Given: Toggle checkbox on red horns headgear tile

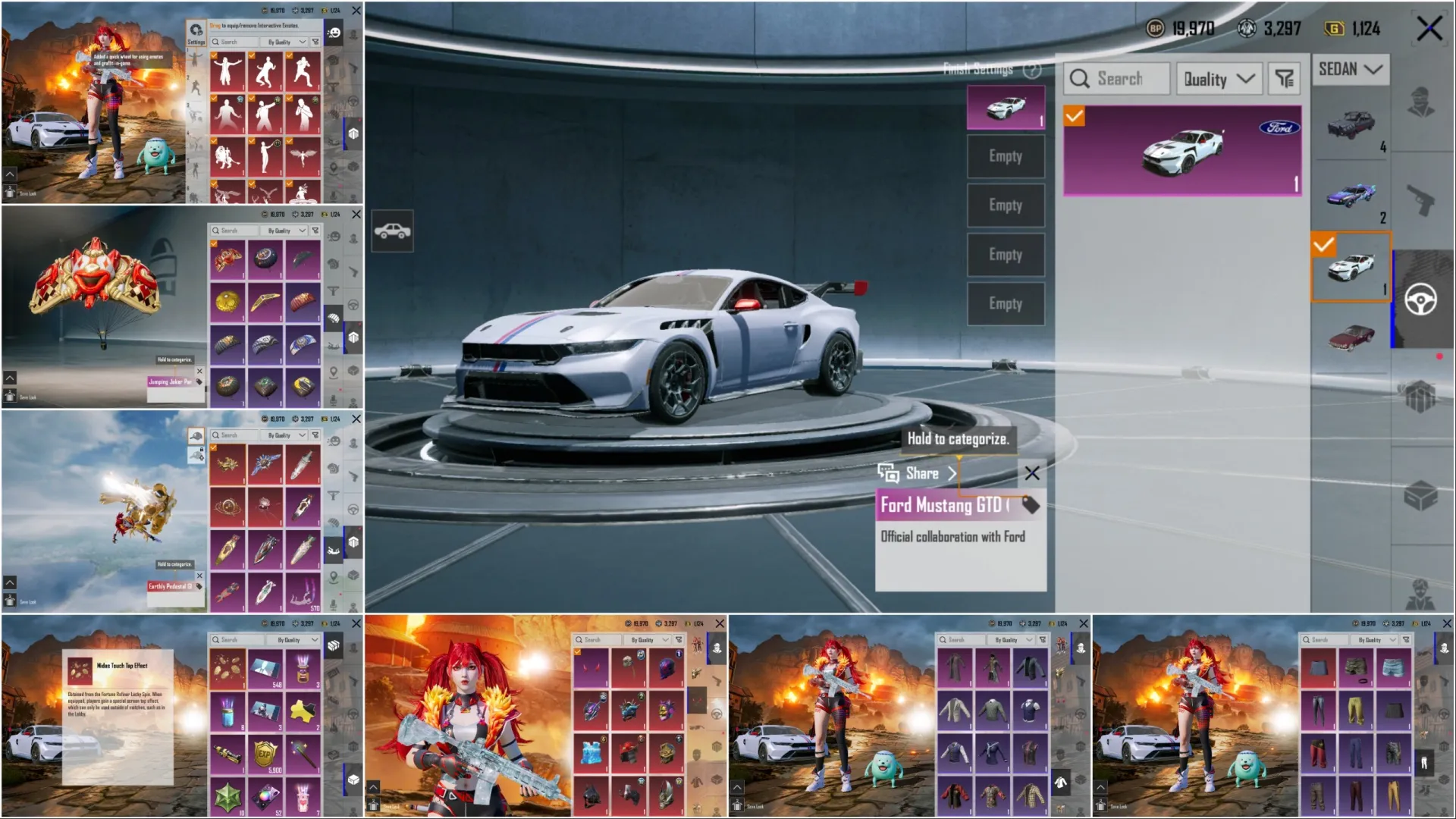Looking at the screenshot, I should pyautogui.click(x=578, y=652).
